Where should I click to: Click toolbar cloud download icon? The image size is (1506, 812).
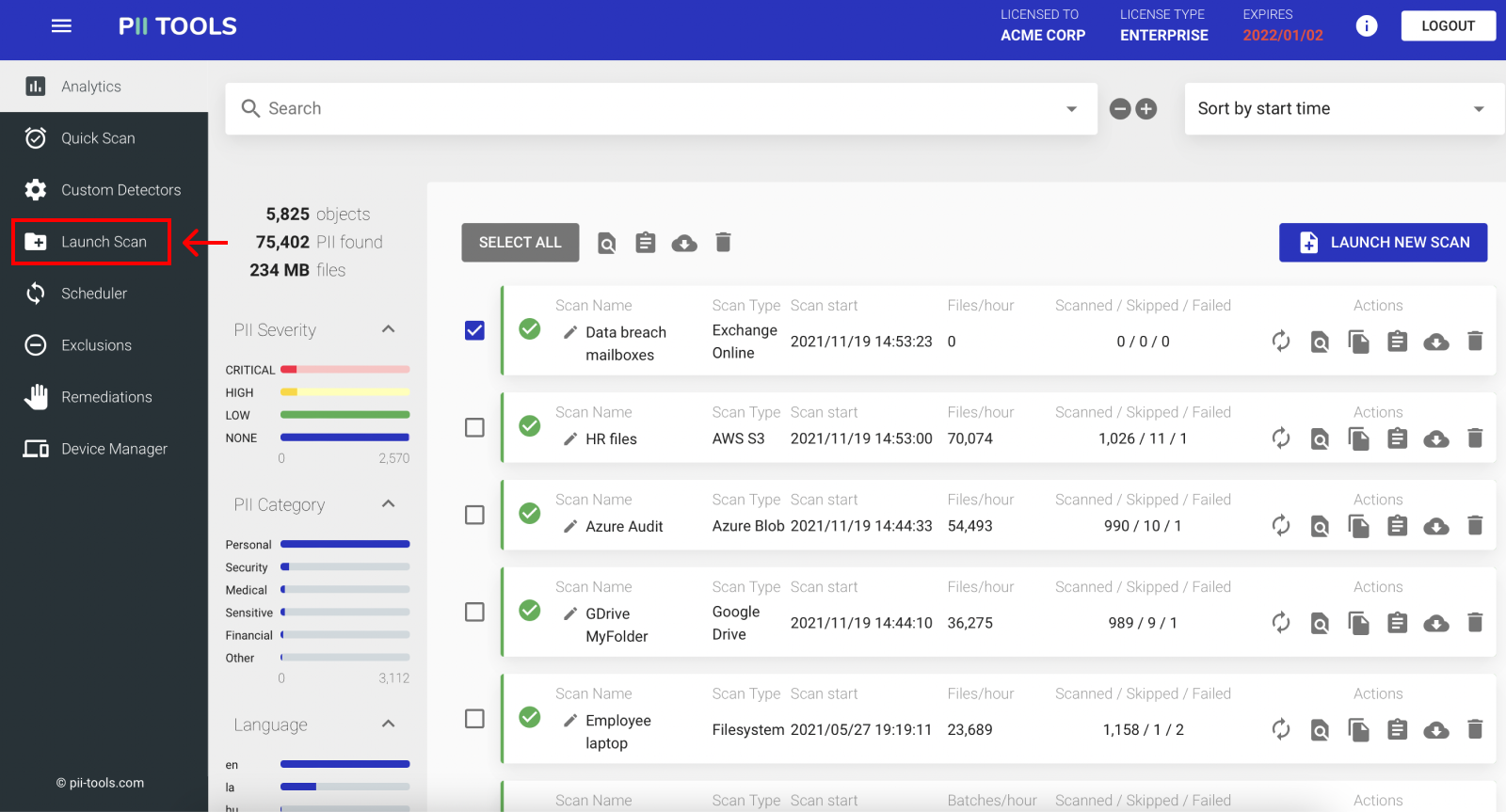684,244
